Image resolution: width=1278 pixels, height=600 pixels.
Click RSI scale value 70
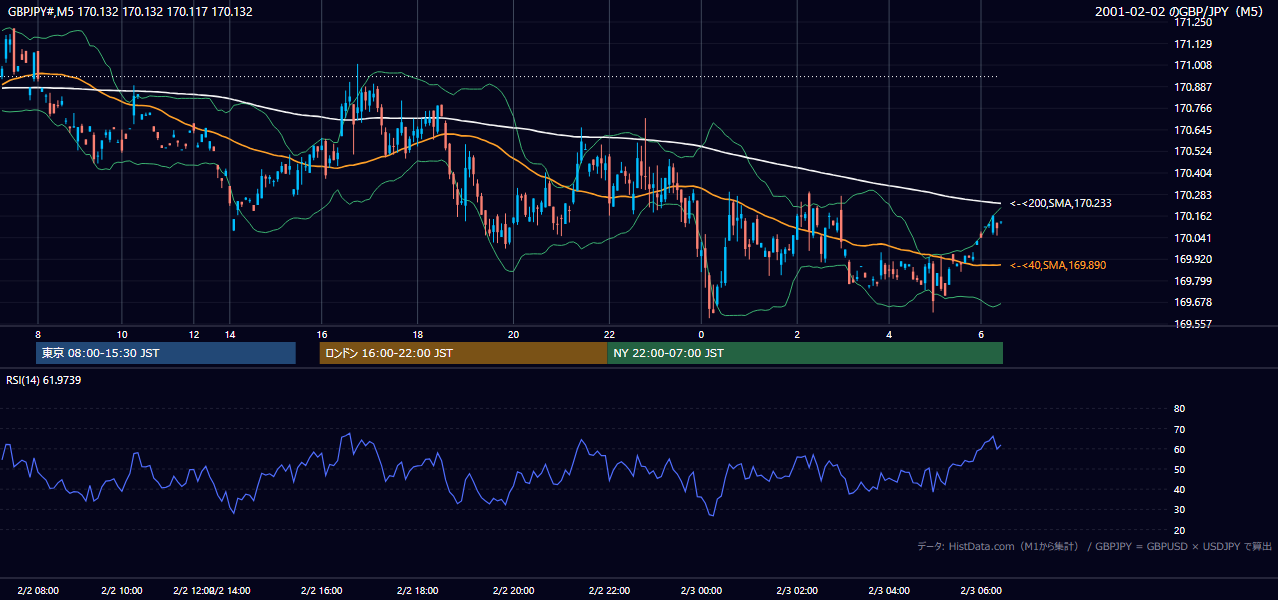(x=1179, y=429)
